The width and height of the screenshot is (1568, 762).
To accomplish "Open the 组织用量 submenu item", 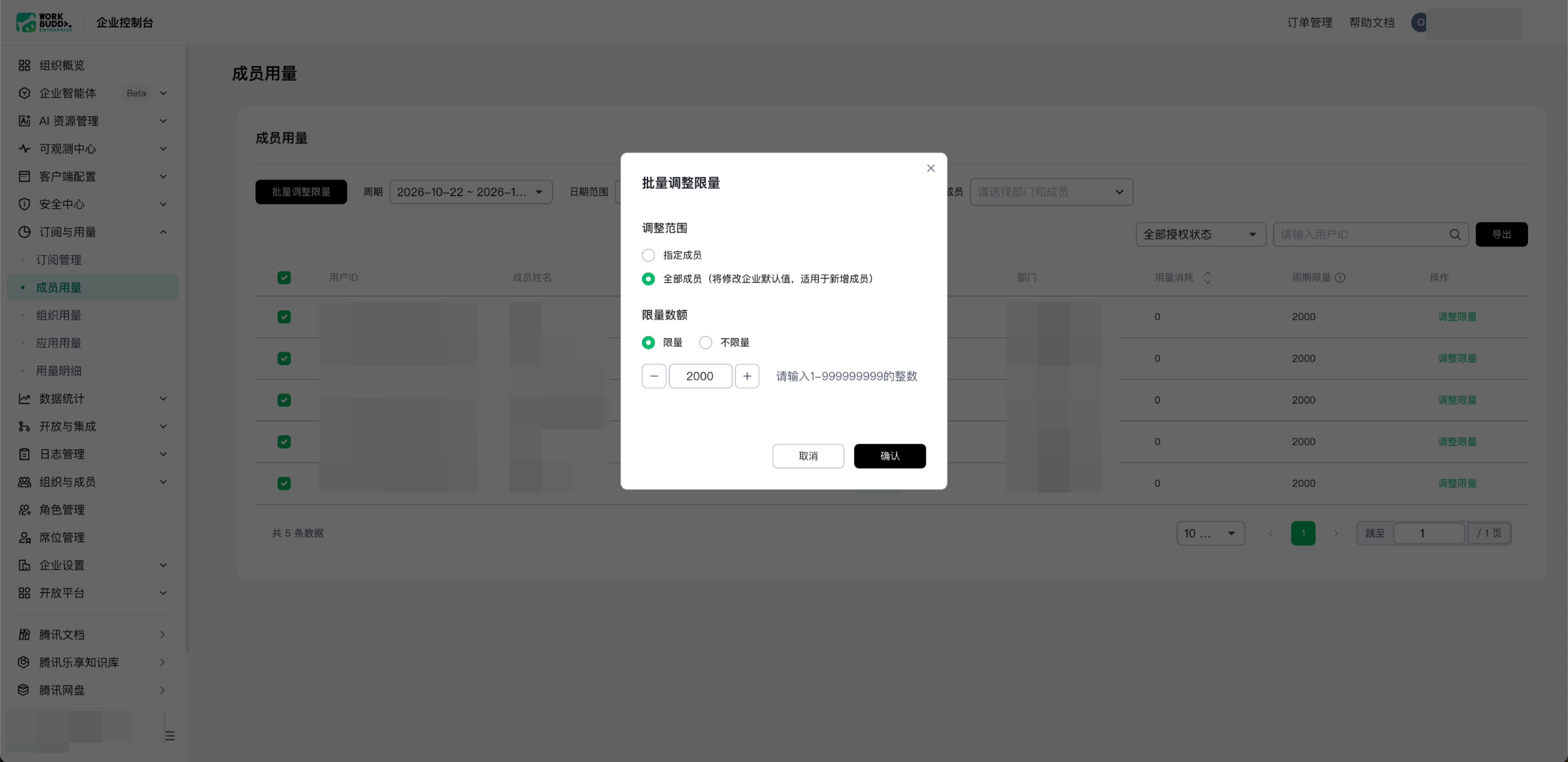I will [x=58, y=315].
